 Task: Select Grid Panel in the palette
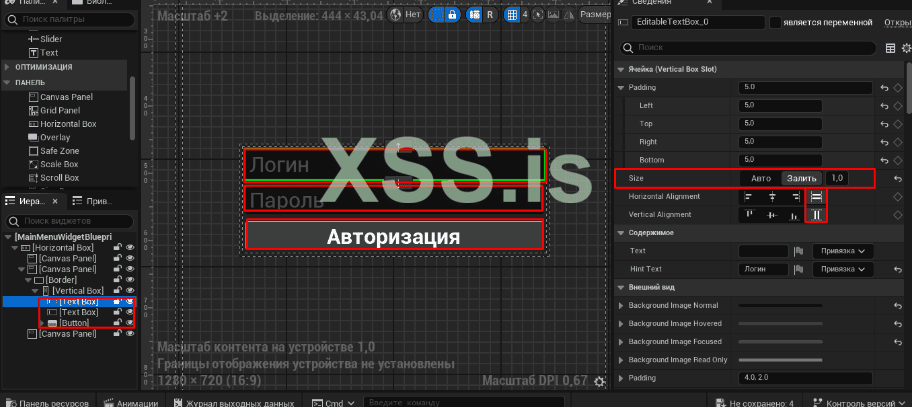60,110
